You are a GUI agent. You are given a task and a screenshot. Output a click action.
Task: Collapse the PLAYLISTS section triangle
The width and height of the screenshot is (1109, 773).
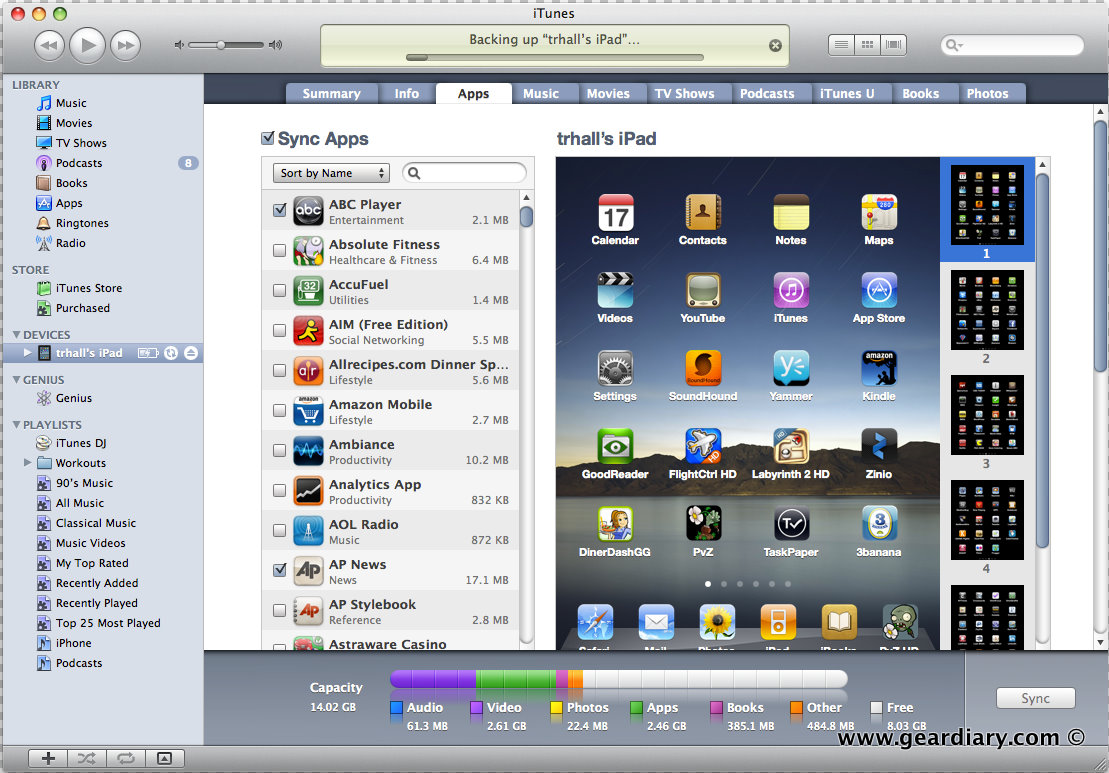point(16,424)
